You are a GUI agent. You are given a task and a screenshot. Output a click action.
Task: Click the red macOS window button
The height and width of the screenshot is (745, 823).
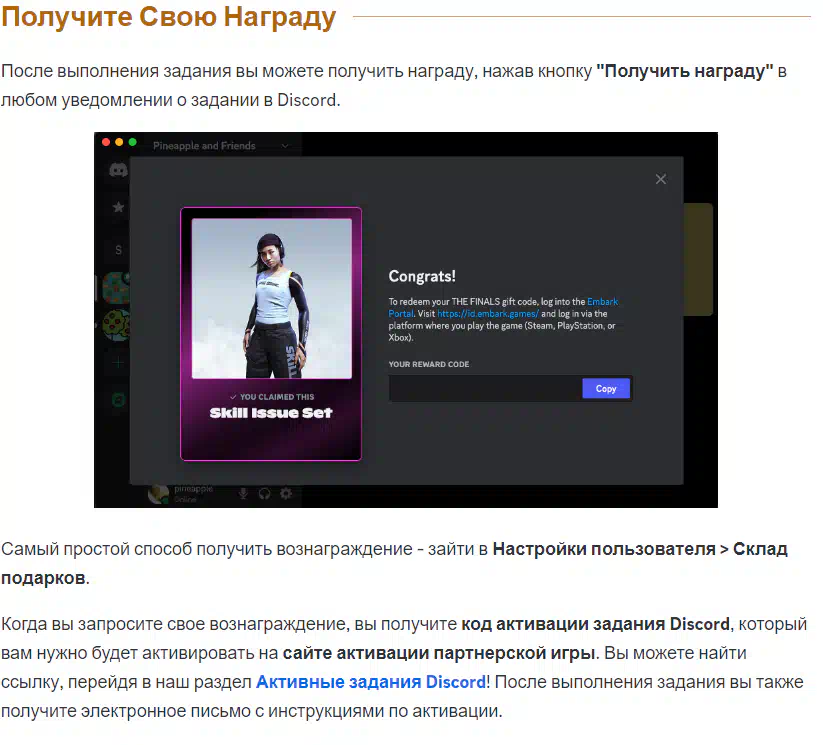pyautogui.click(x=106, y=142)
